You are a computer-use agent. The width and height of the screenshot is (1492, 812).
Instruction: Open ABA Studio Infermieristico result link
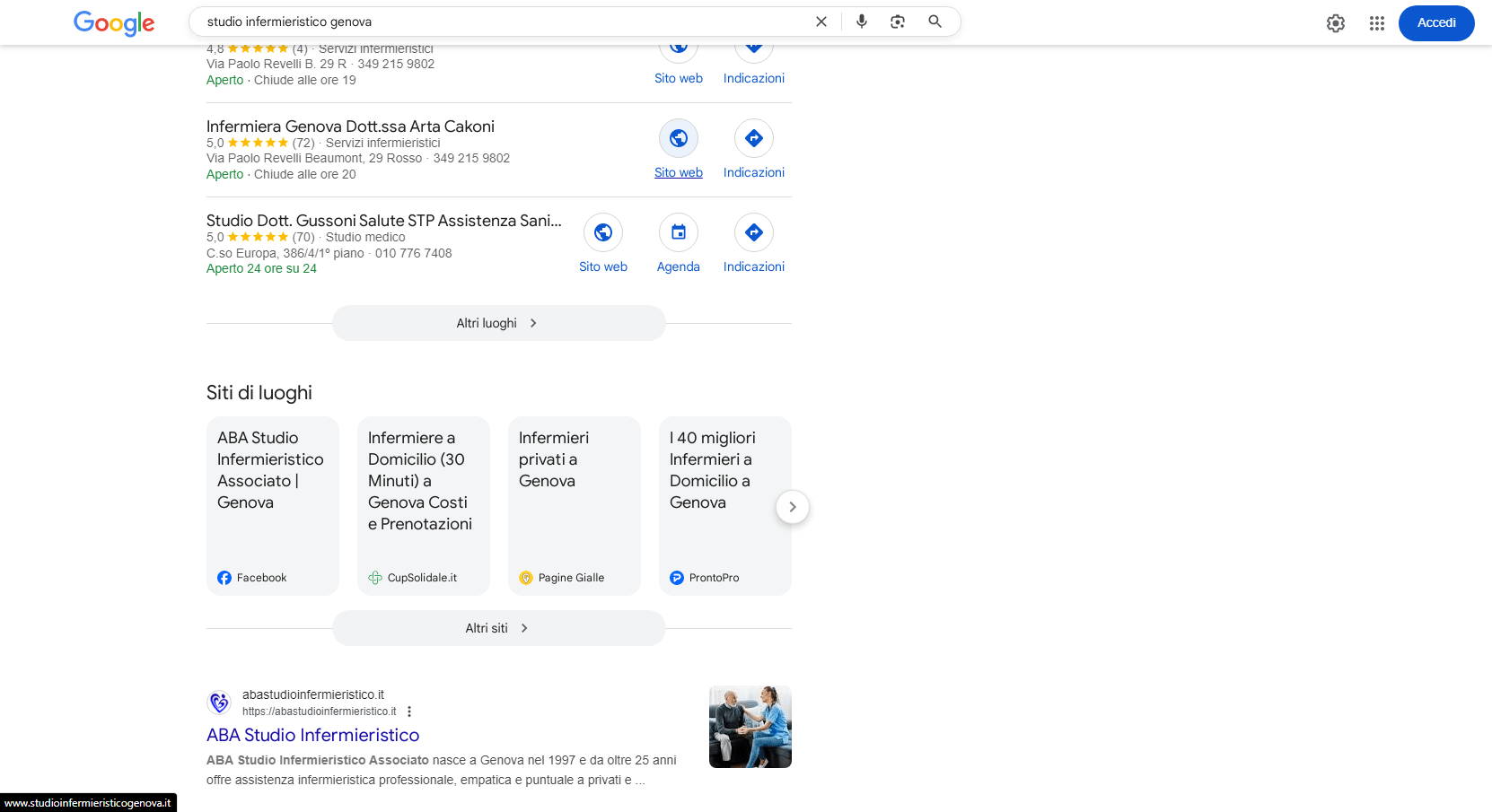click(312, 735)
